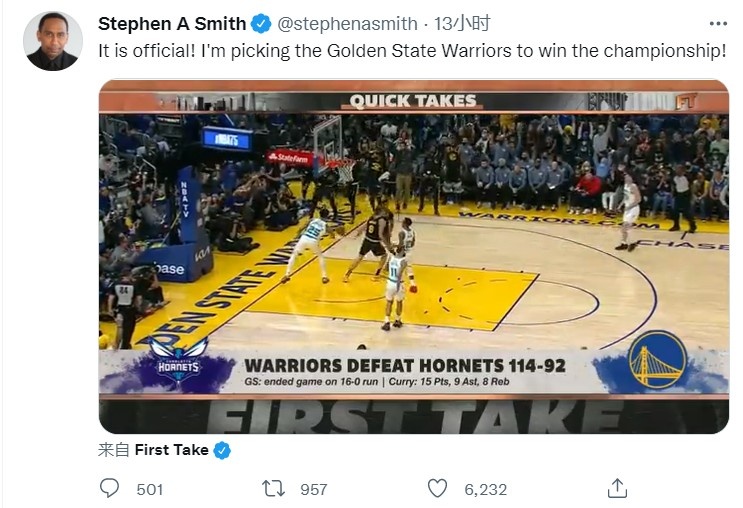The width and height of the screenshot is (743, 508).
Task: Open the Stephen A Smith display name link
Action: [173, 23]
